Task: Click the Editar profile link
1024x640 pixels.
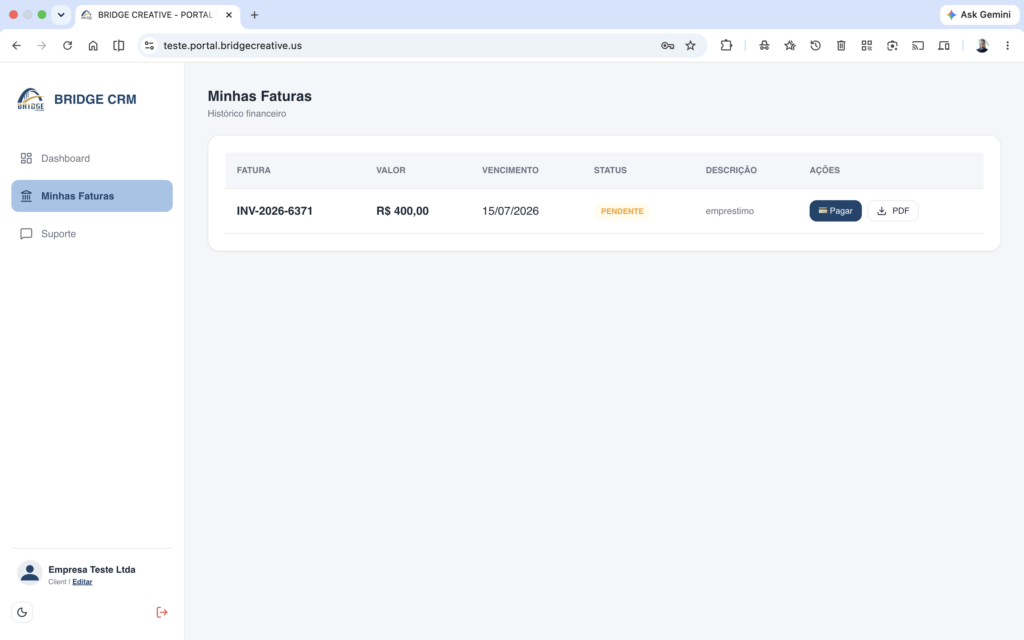Action: [x=82, y=582]
